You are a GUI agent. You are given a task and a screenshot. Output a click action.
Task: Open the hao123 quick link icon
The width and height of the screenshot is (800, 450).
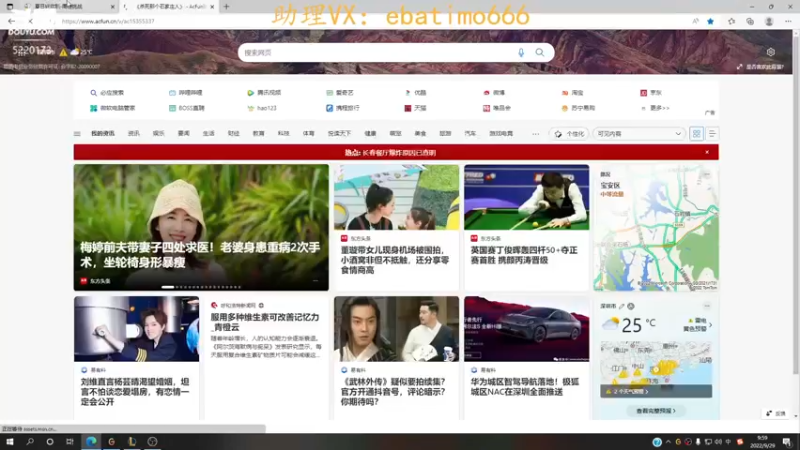click(251, 108)
